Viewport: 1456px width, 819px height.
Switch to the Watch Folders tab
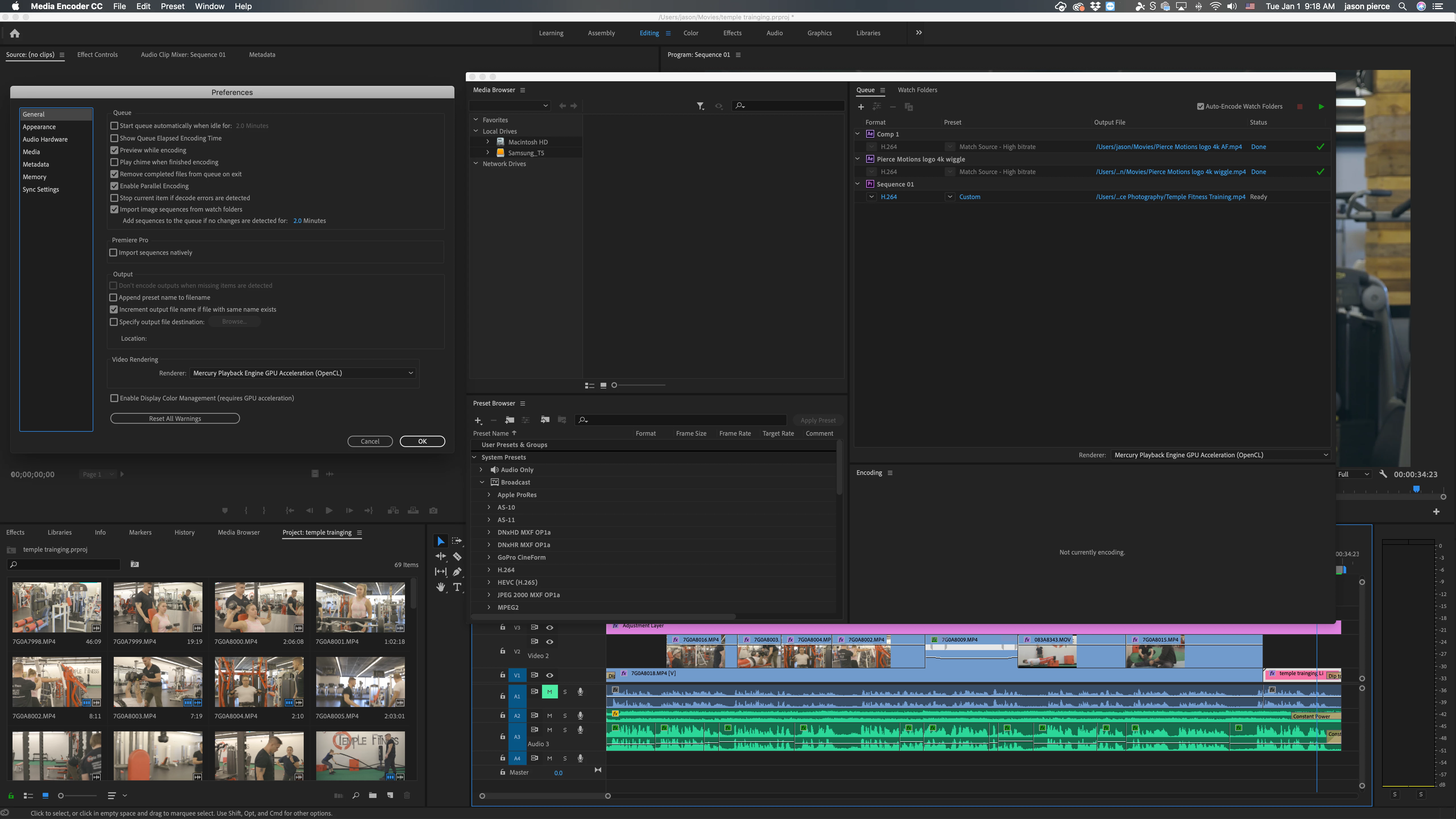917,90
